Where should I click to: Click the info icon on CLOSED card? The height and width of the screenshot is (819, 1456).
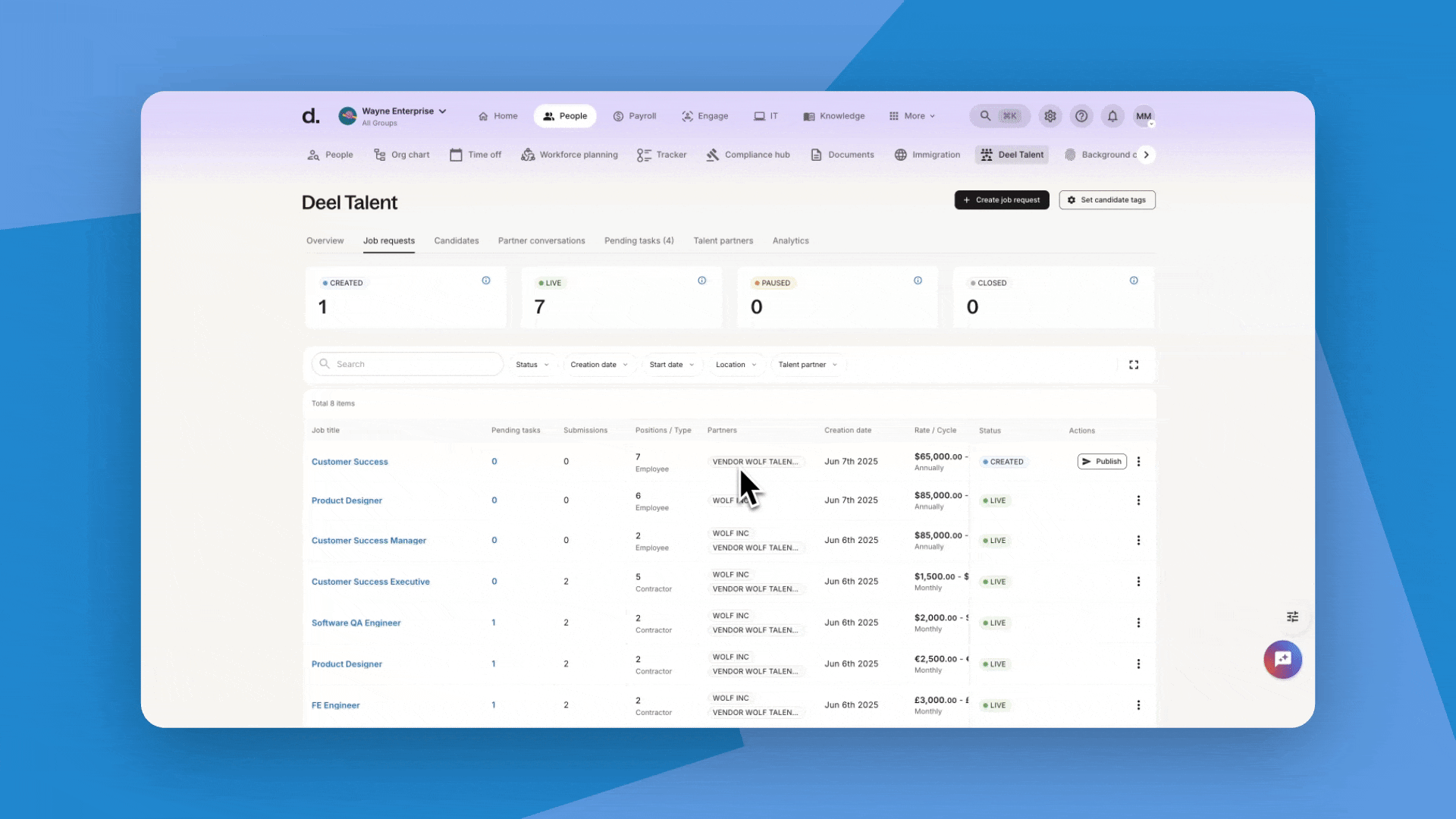[1134, 281]
